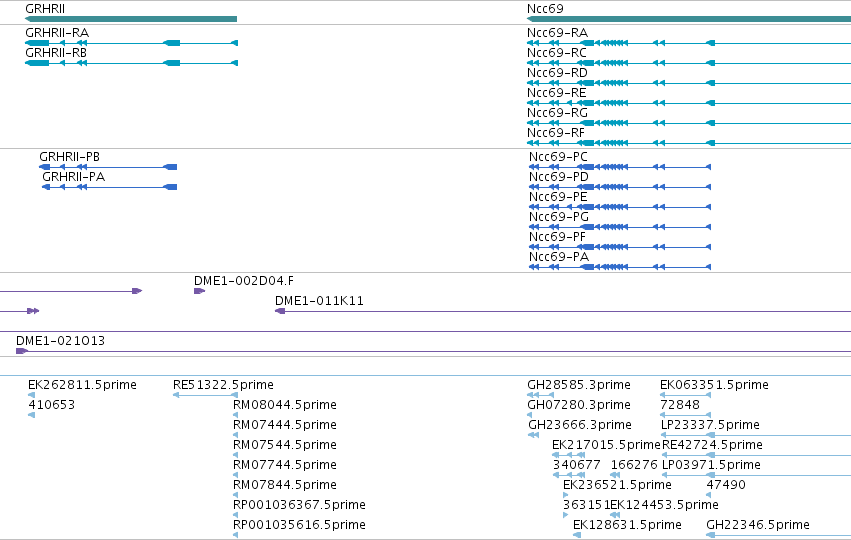
Task: Select the LP23337.5prime EST label
Action: coord(710,425)
